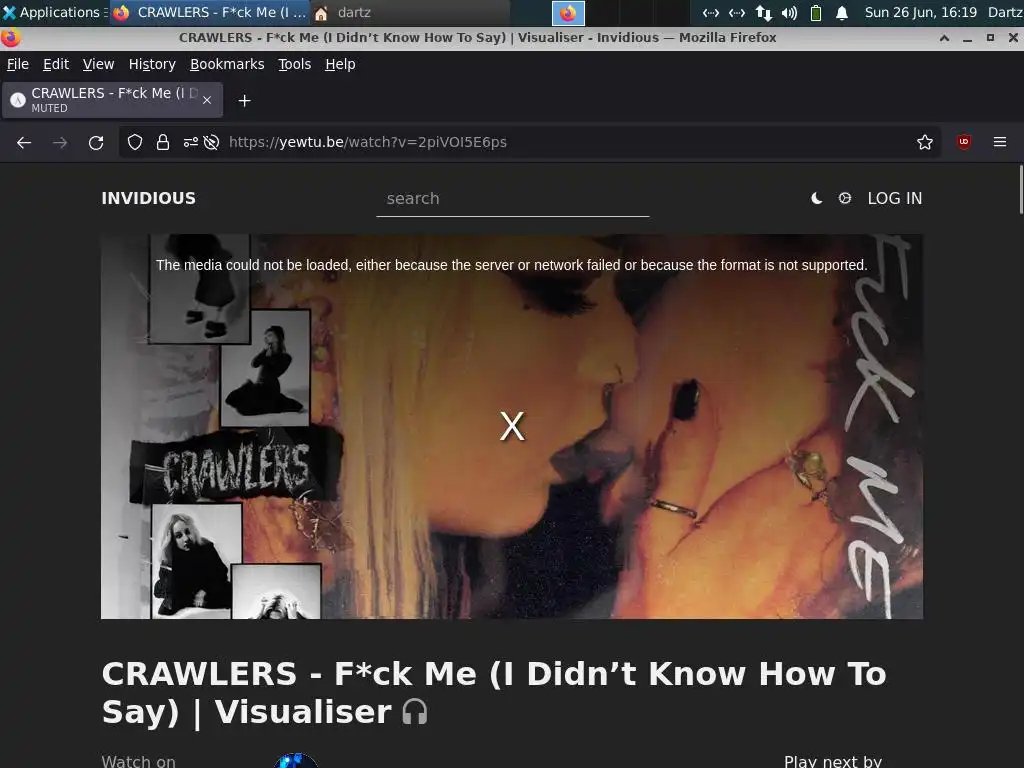Click the URL address bar text
Image resolution: width=1024 pixels, height=768 pixels.
368,142
